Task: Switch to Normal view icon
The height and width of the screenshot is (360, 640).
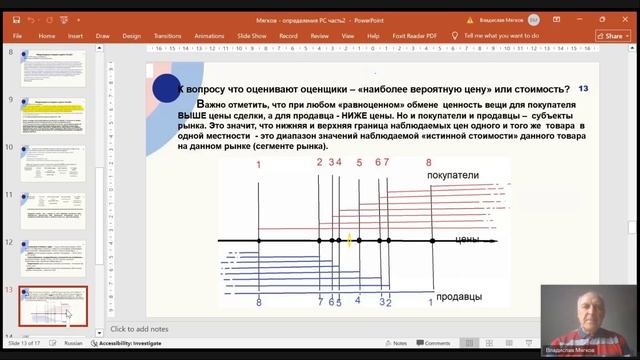Action: tap(469, 343)
